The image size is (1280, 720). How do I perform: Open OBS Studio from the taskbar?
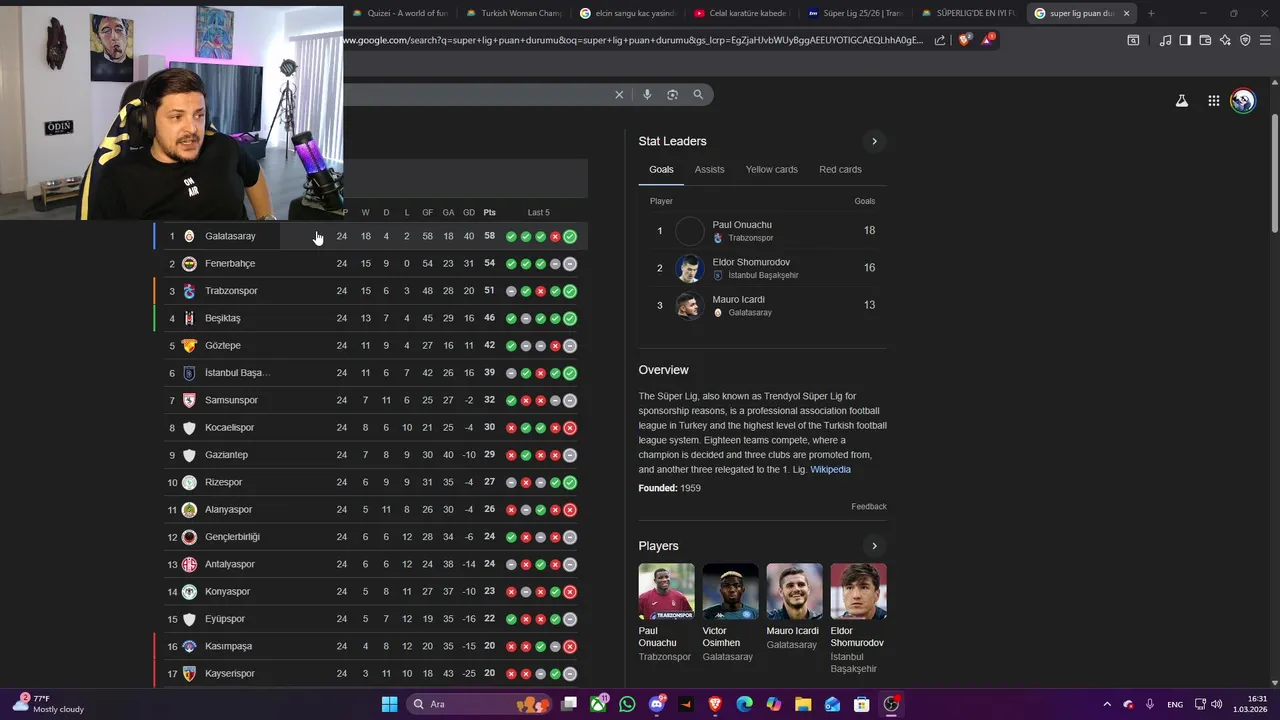[891, 704]
